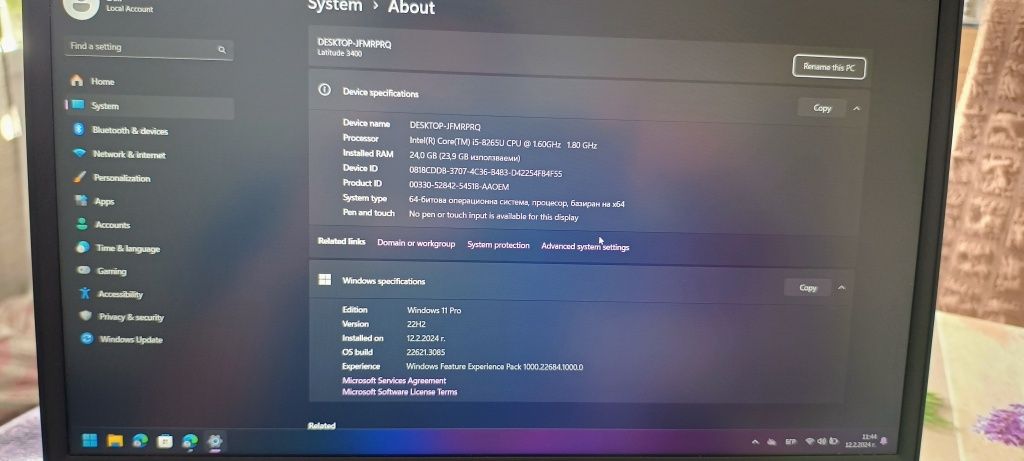Screen dimensions: 1024x461
Task: Click System in the breadcrumb
Action: [x=335, y=6]
